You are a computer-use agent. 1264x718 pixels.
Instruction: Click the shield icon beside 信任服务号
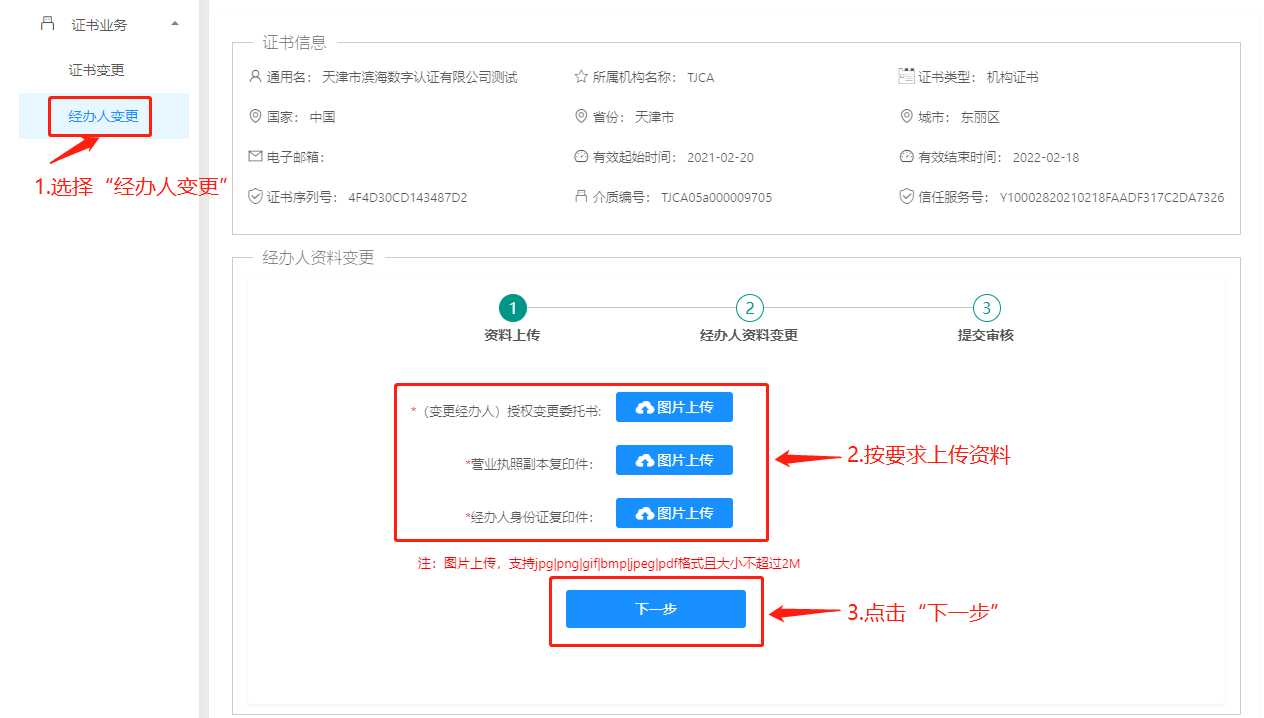click(x=907, y=197)
